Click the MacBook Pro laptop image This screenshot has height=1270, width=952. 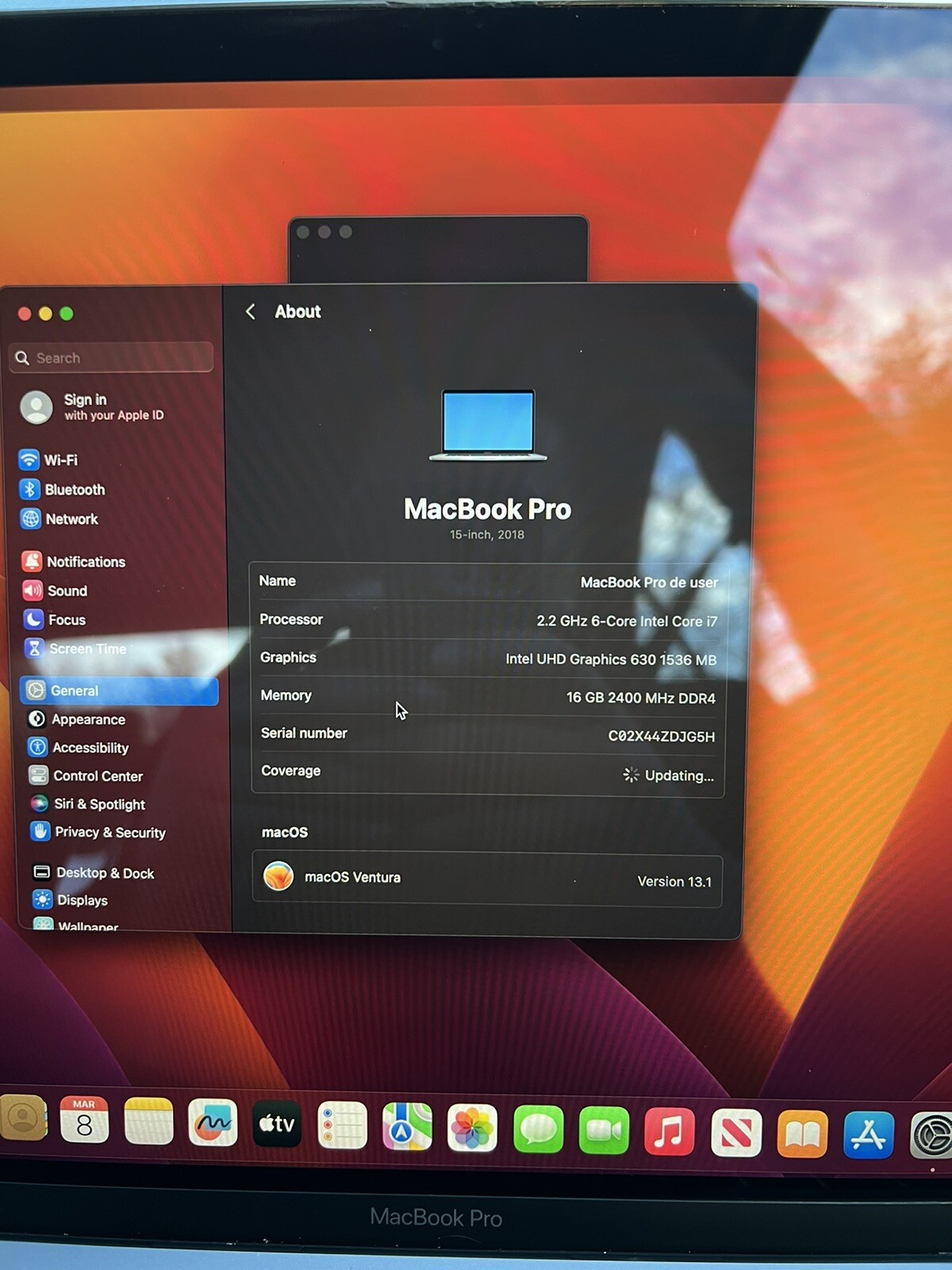click(x=488, y=425)
